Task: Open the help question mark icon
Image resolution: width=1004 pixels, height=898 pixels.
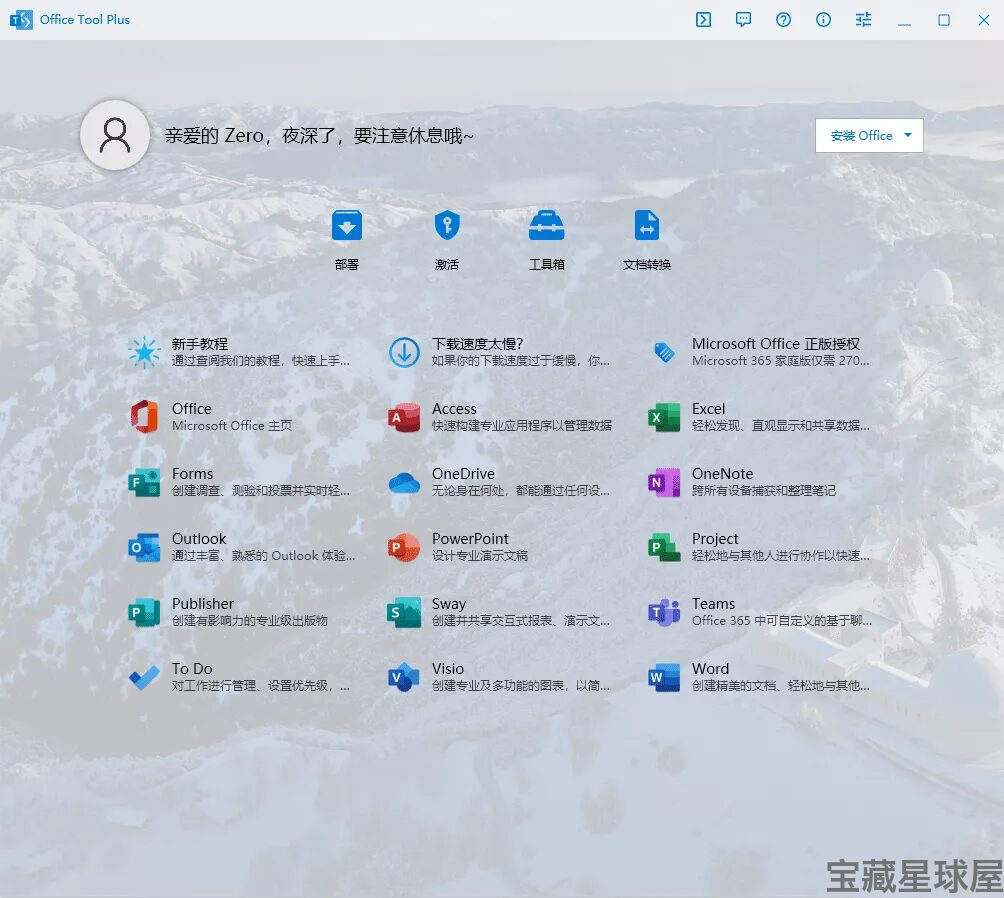Action: coord(783,20)
